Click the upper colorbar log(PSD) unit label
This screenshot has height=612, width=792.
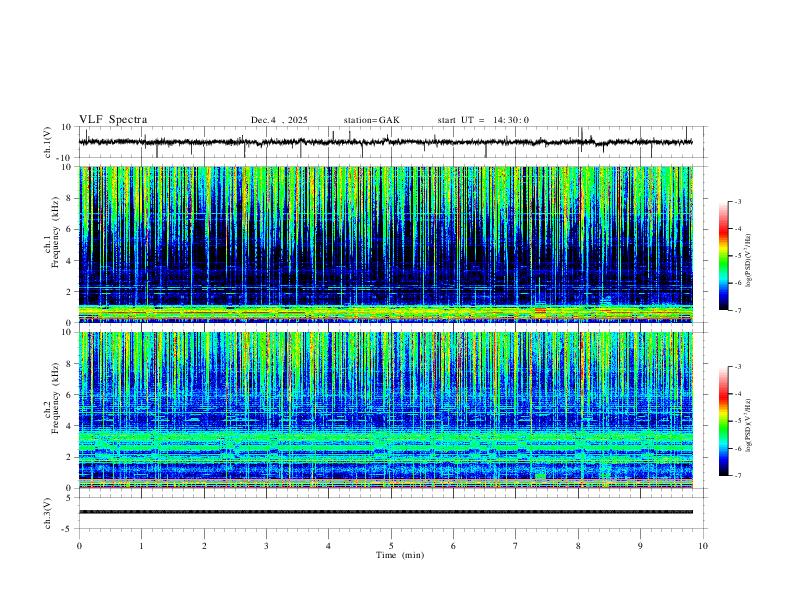(748, 262)
